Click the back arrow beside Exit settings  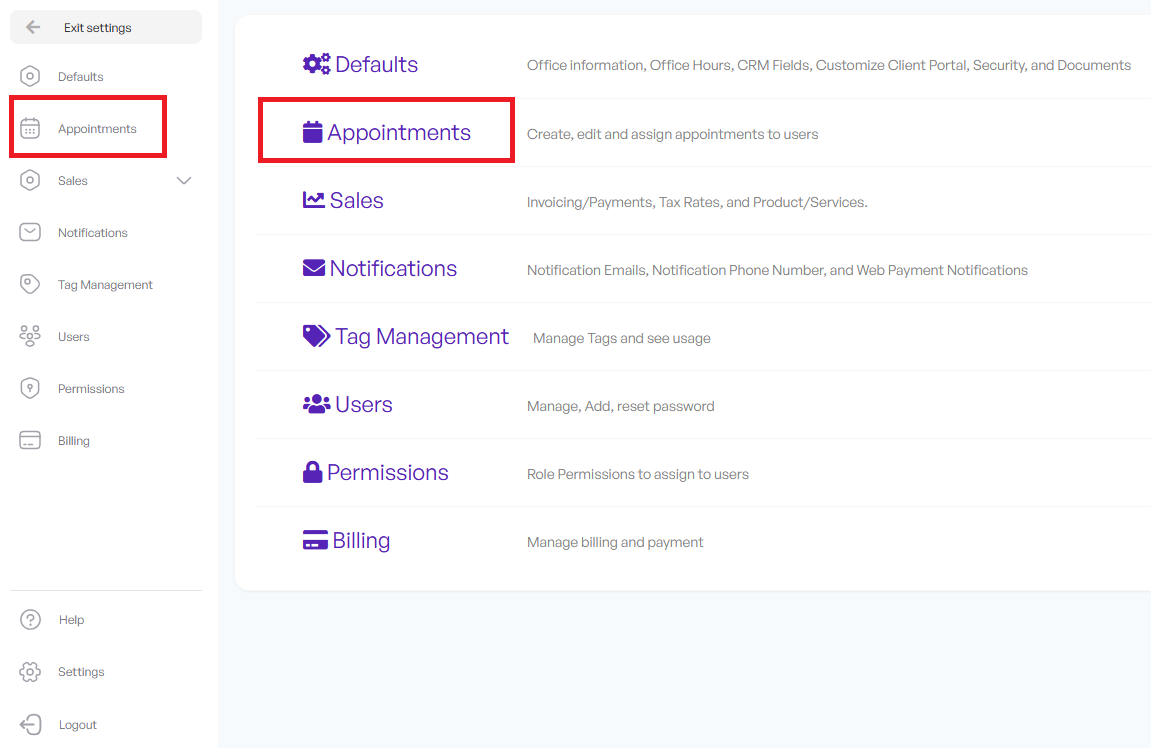[33, 28]
